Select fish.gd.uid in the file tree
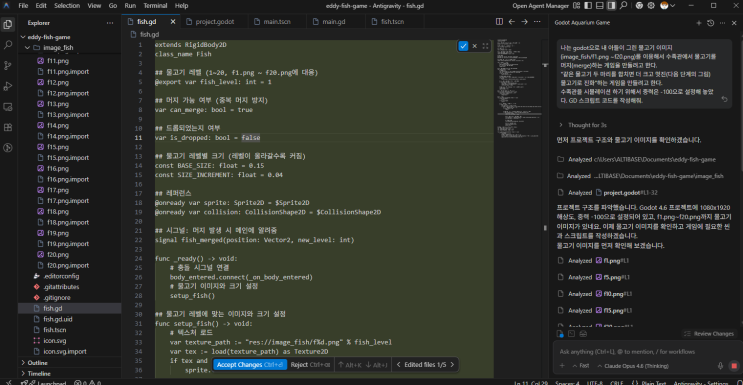The image size is (743, 385). 58,319
